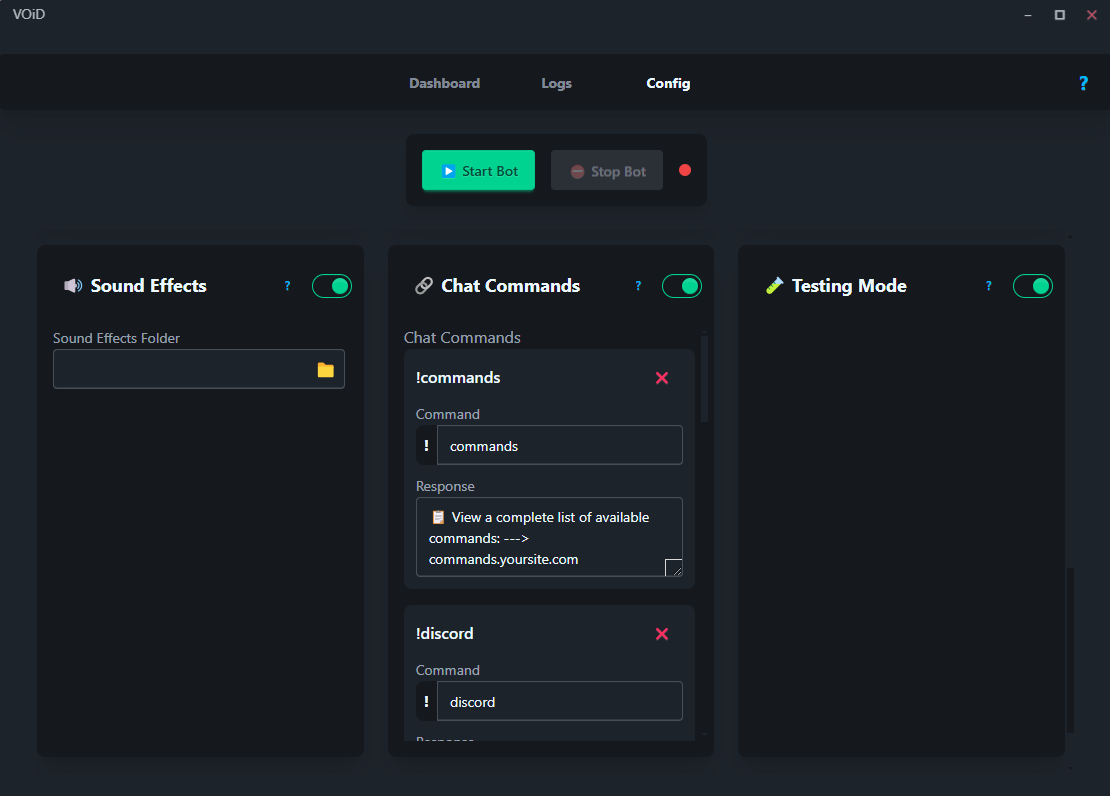Select the Config tab

click(x=668, y=84)
